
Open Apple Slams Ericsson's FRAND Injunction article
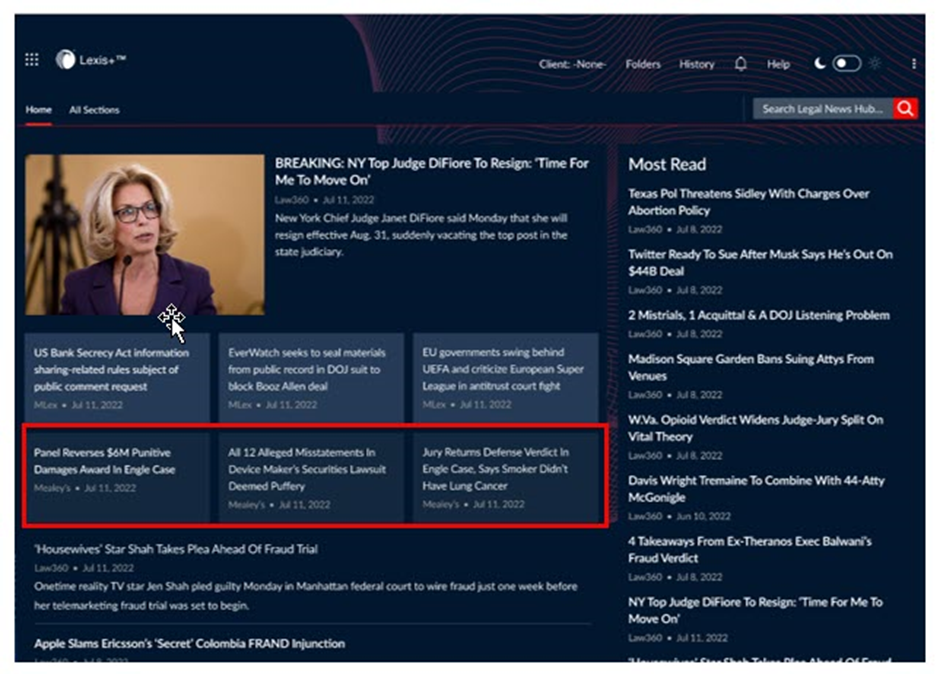coord(189,644)
